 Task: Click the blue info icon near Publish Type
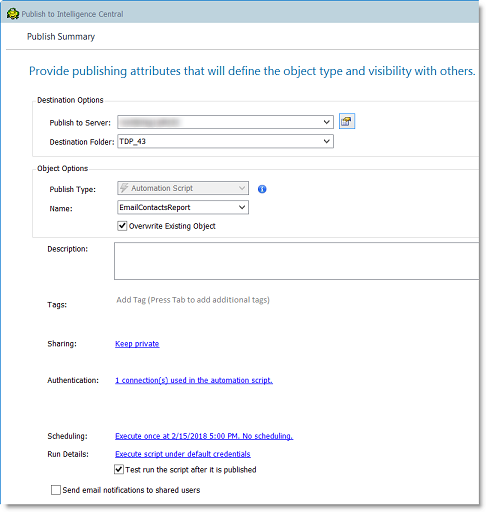tap(262, 189)
